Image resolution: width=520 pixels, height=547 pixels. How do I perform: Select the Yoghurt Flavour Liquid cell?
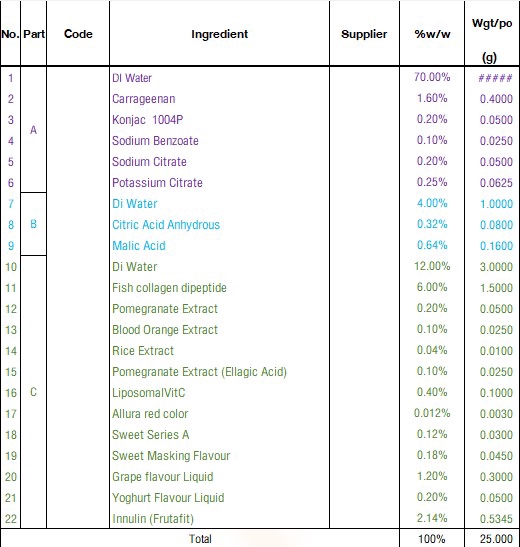(219, 498)
